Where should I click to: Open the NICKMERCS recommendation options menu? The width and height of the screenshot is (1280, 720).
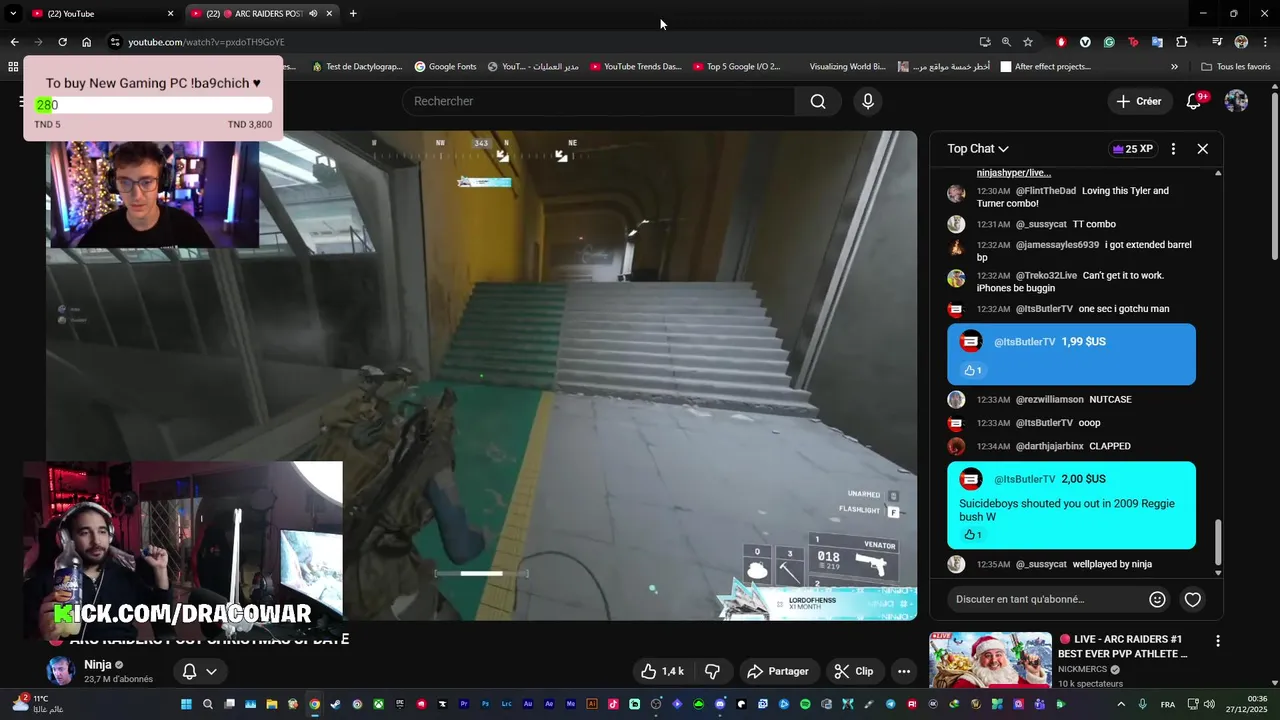[1217, 640]
